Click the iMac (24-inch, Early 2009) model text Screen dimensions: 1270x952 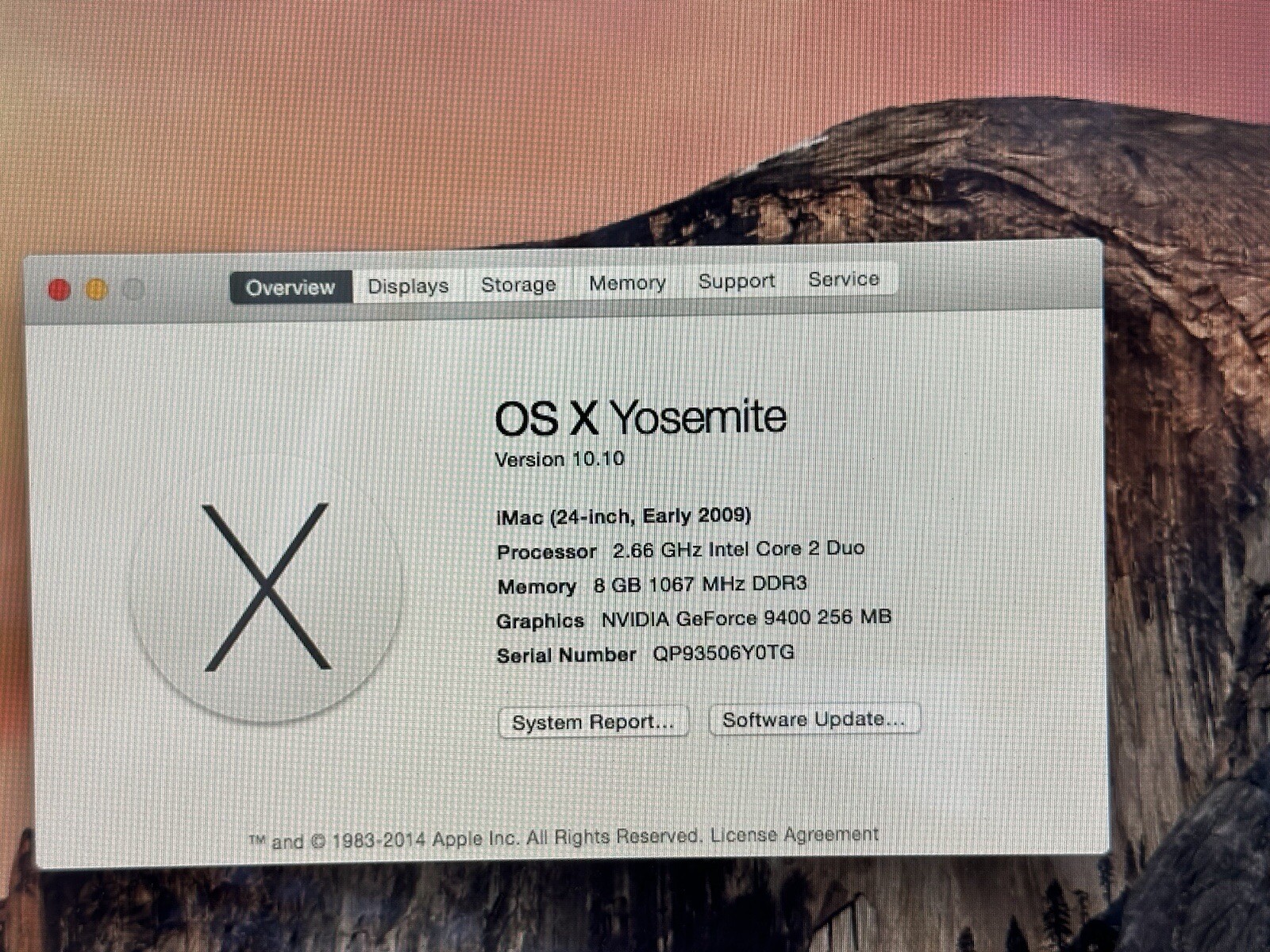pyautogui.click(x=624, y=516)
